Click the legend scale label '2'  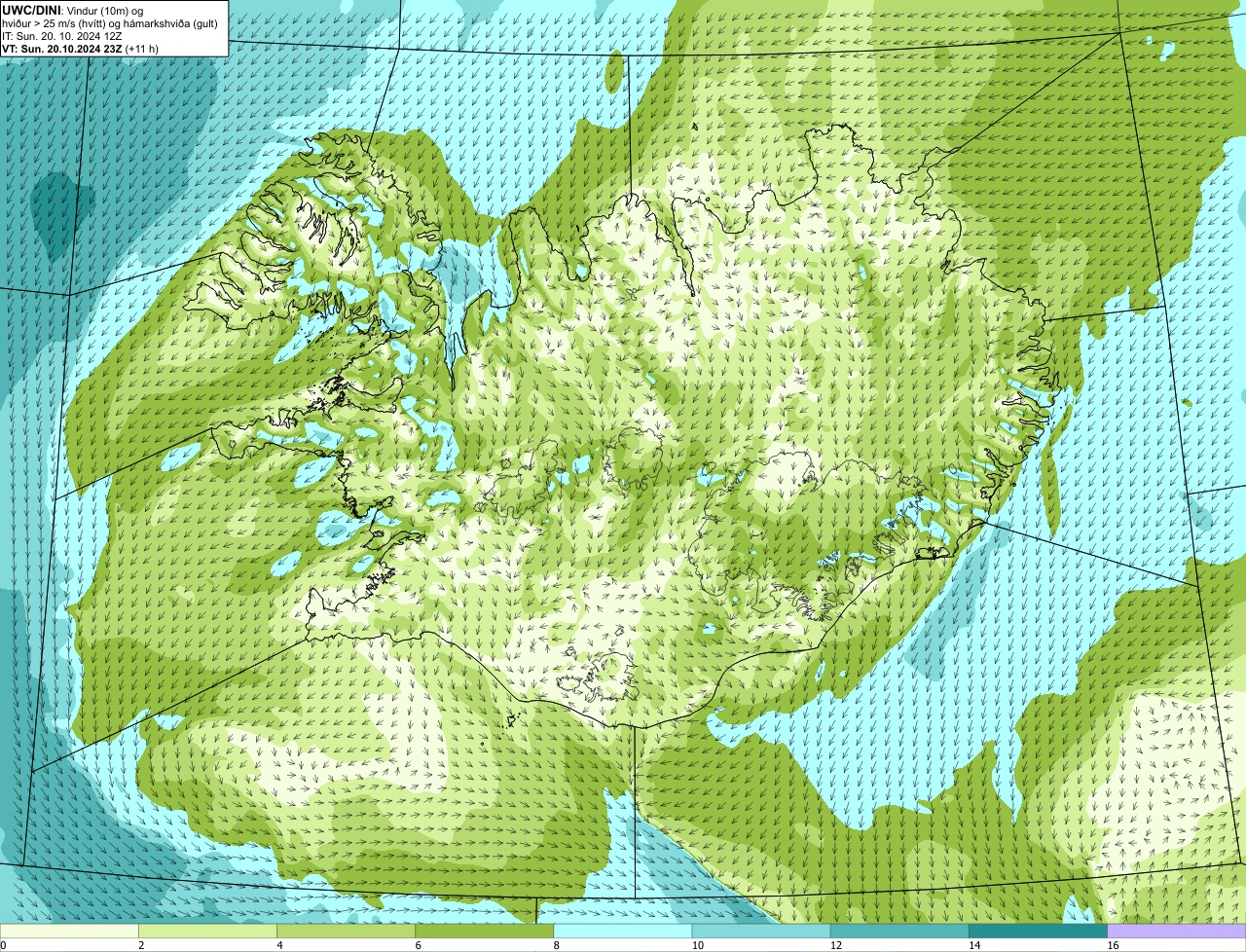141,945
